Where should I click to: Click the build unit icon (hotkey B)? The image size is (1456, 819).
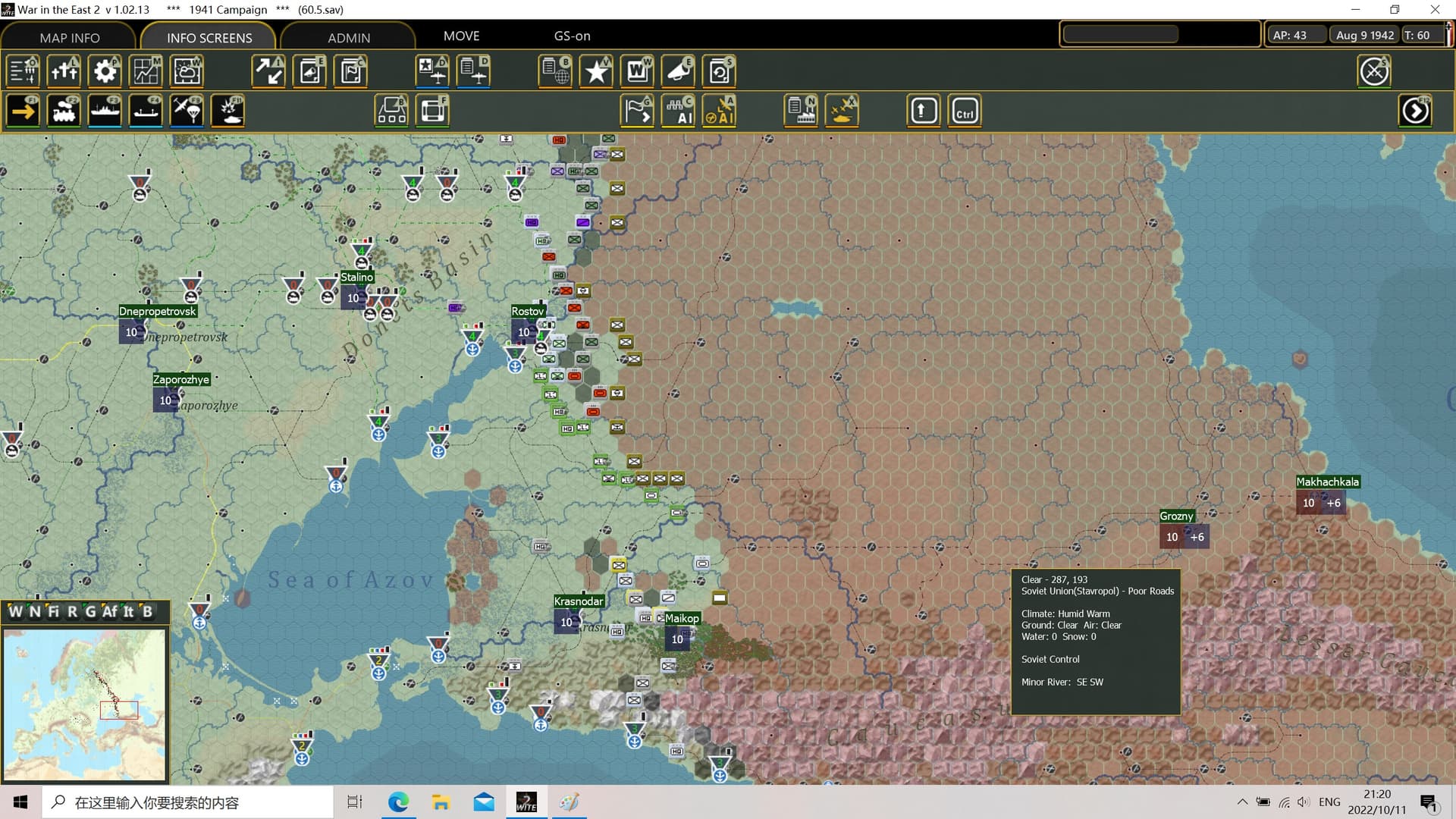point(392,111)
